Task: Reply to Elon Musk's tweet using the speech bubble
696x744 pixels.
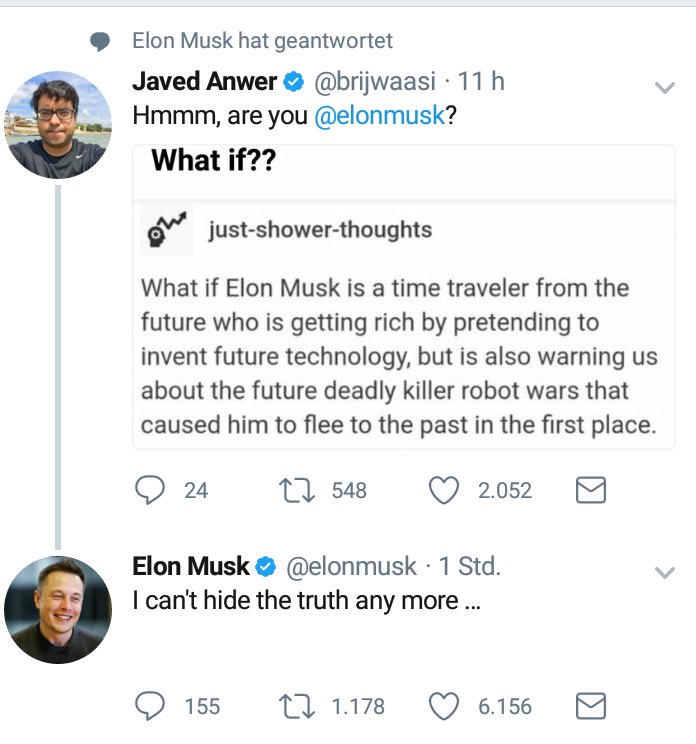Action: tap(150, 706)
